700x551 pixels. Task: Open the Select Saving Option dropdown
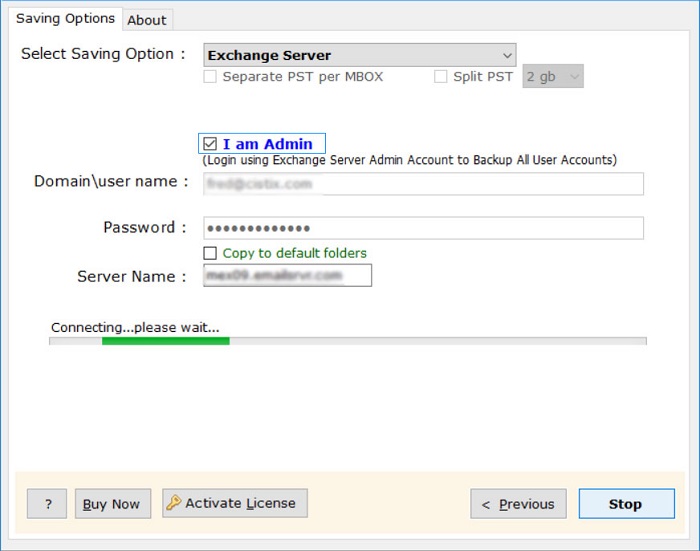(359, 55)
